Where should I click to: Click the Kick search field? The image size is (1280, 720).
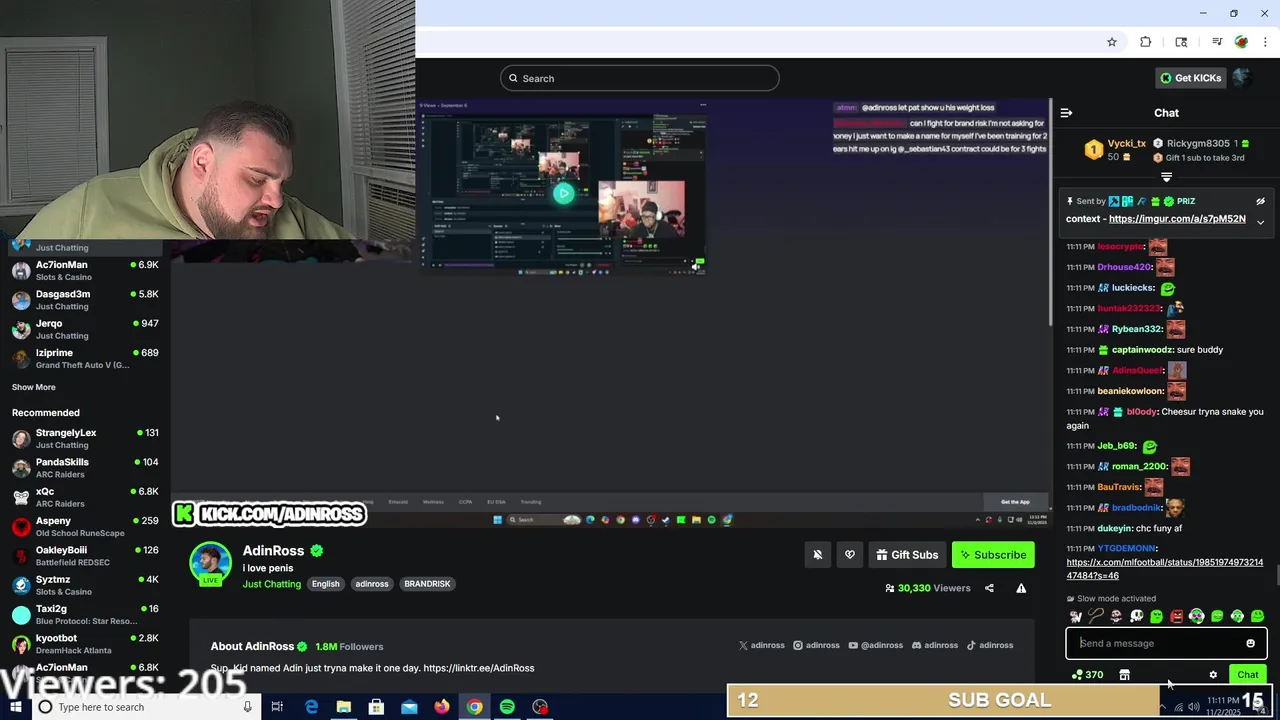640,78
